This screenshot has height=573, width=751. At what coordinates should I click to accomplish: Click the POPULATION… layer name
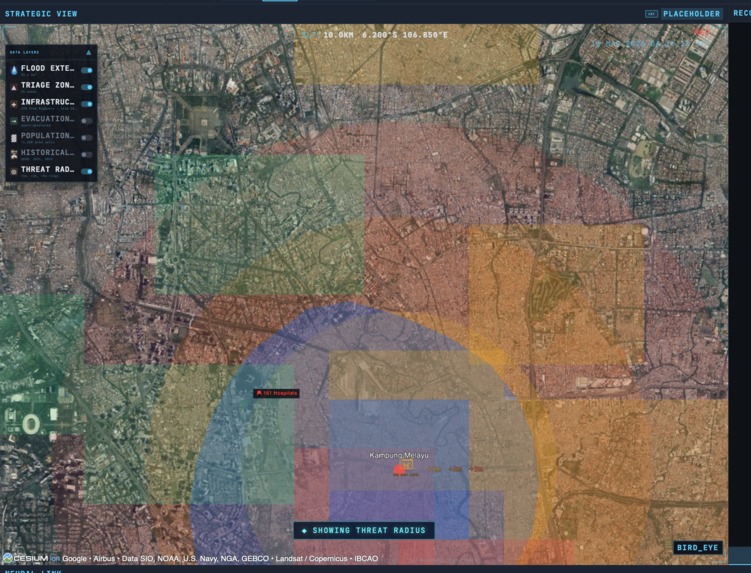coord(47,136)
